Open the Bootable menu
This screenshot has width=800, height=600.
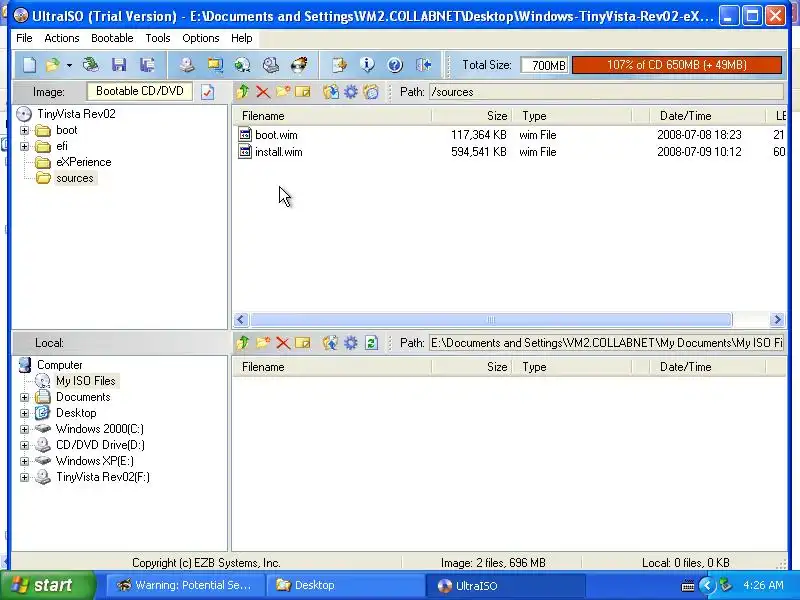pos(112,38)
